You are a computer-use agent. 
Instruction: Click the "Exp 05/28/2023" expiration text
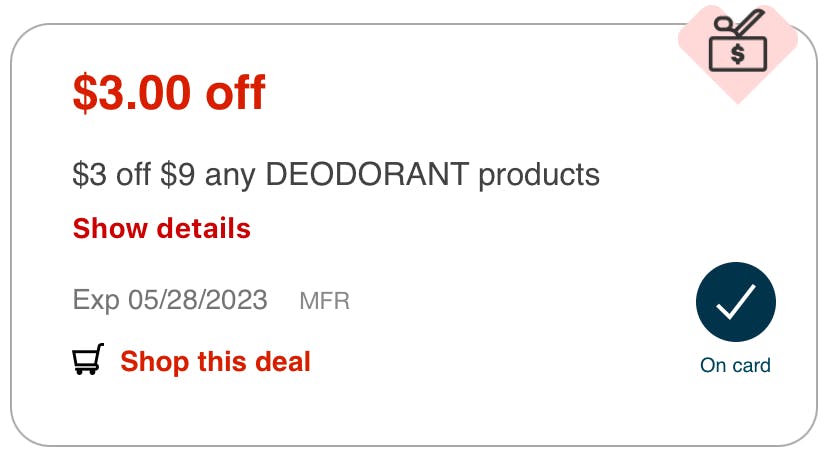point(170,300)
